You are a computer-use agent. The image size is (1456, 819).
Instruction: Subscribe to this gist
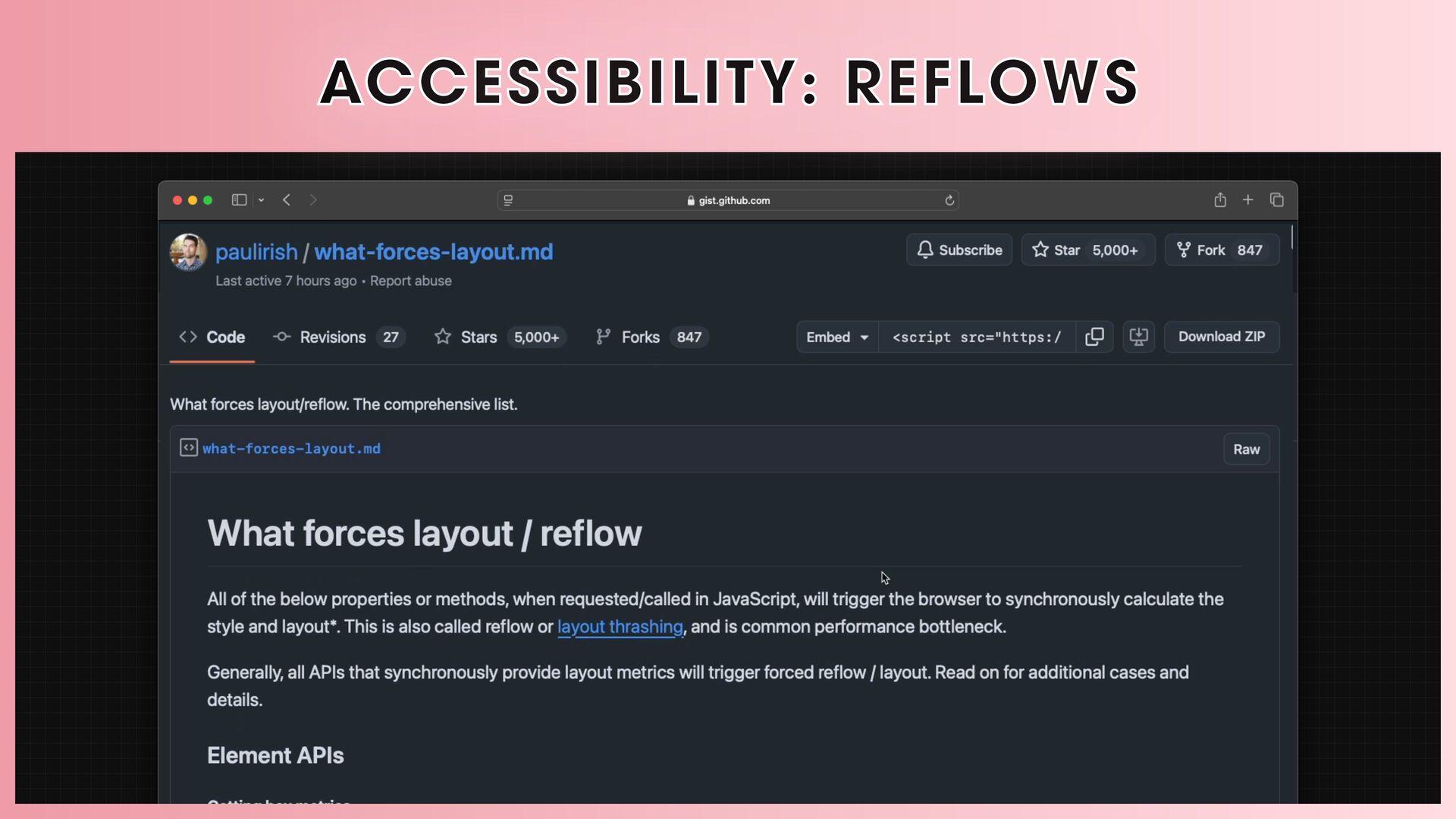959,250
